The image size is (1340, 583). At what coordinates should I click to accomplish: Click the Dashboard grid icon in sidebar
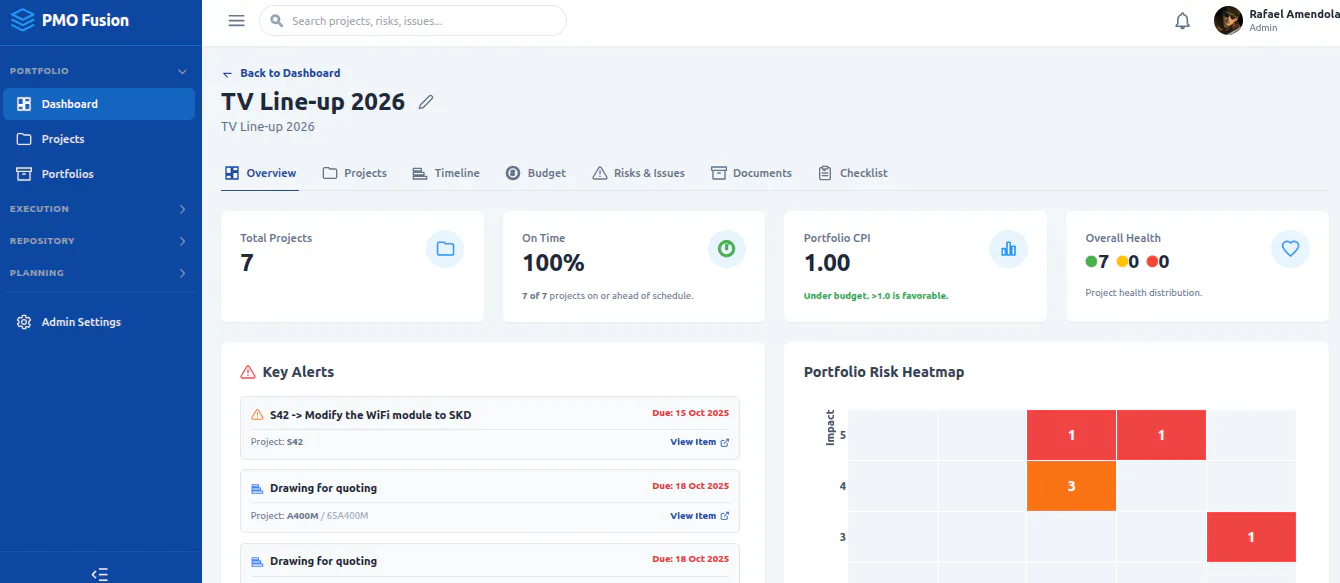coord(25,104)
